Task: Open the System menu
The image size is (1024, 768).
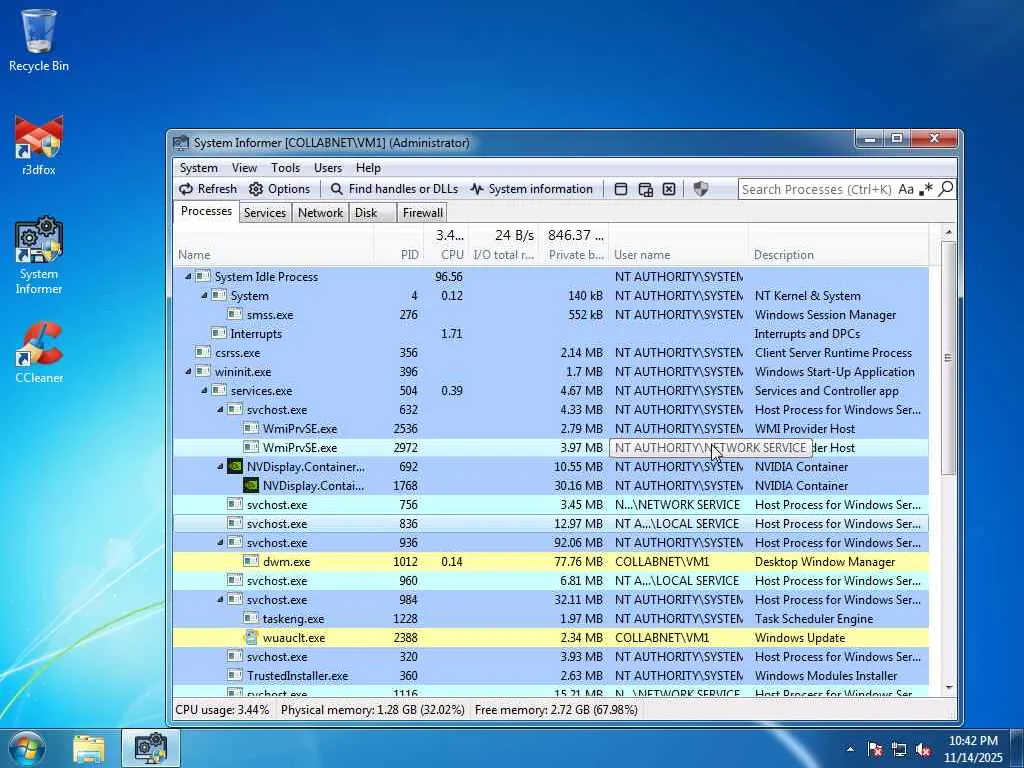Action: click(x=199, y=168)
